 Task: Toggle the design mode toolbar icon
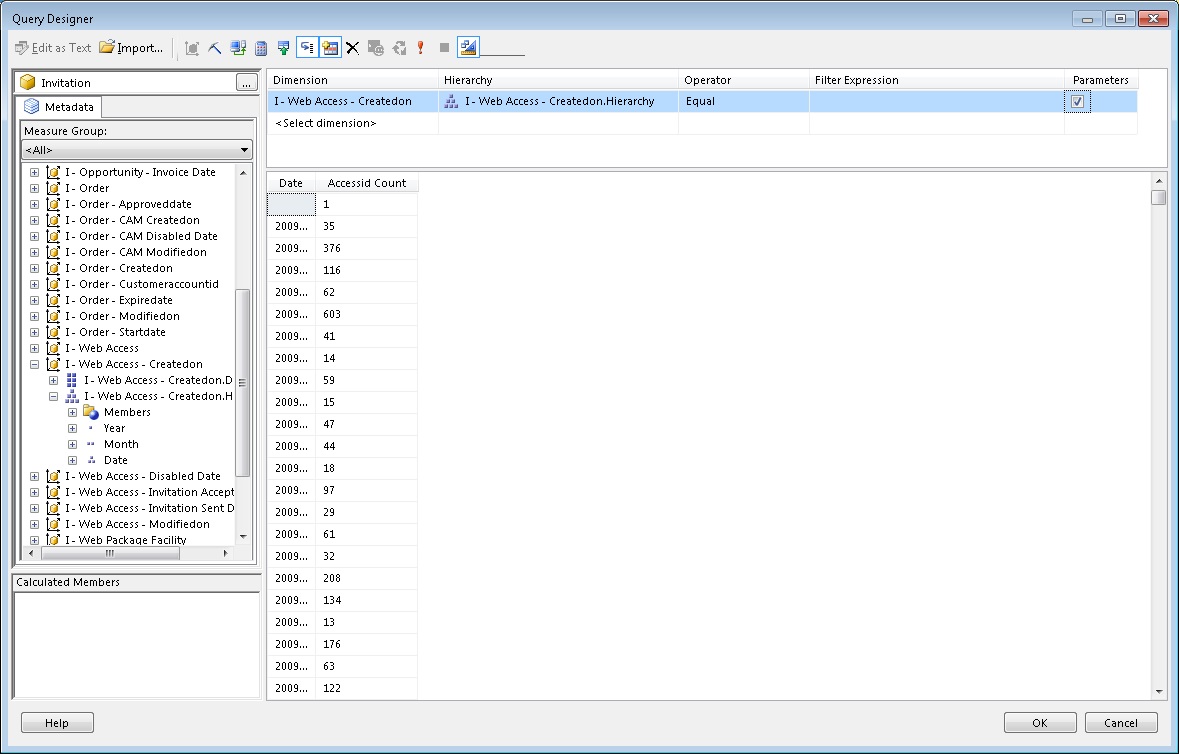pyautogui.click(x=468, y=46)
